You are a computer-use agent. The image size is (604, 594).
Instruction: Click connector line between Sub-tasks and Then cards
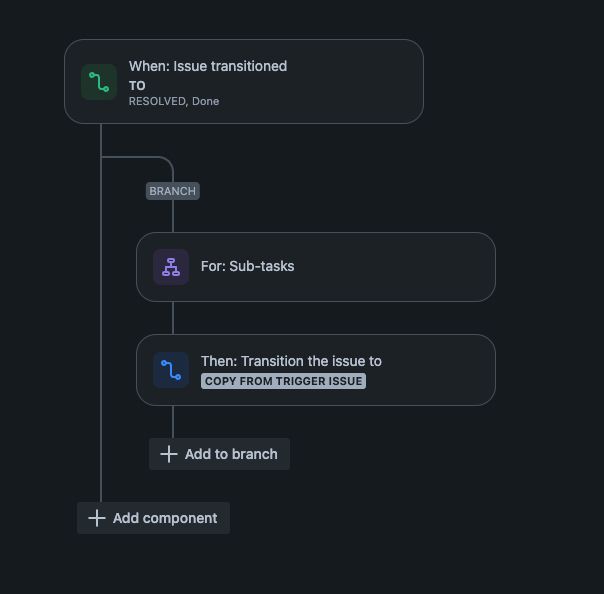(x=173, y=318)
